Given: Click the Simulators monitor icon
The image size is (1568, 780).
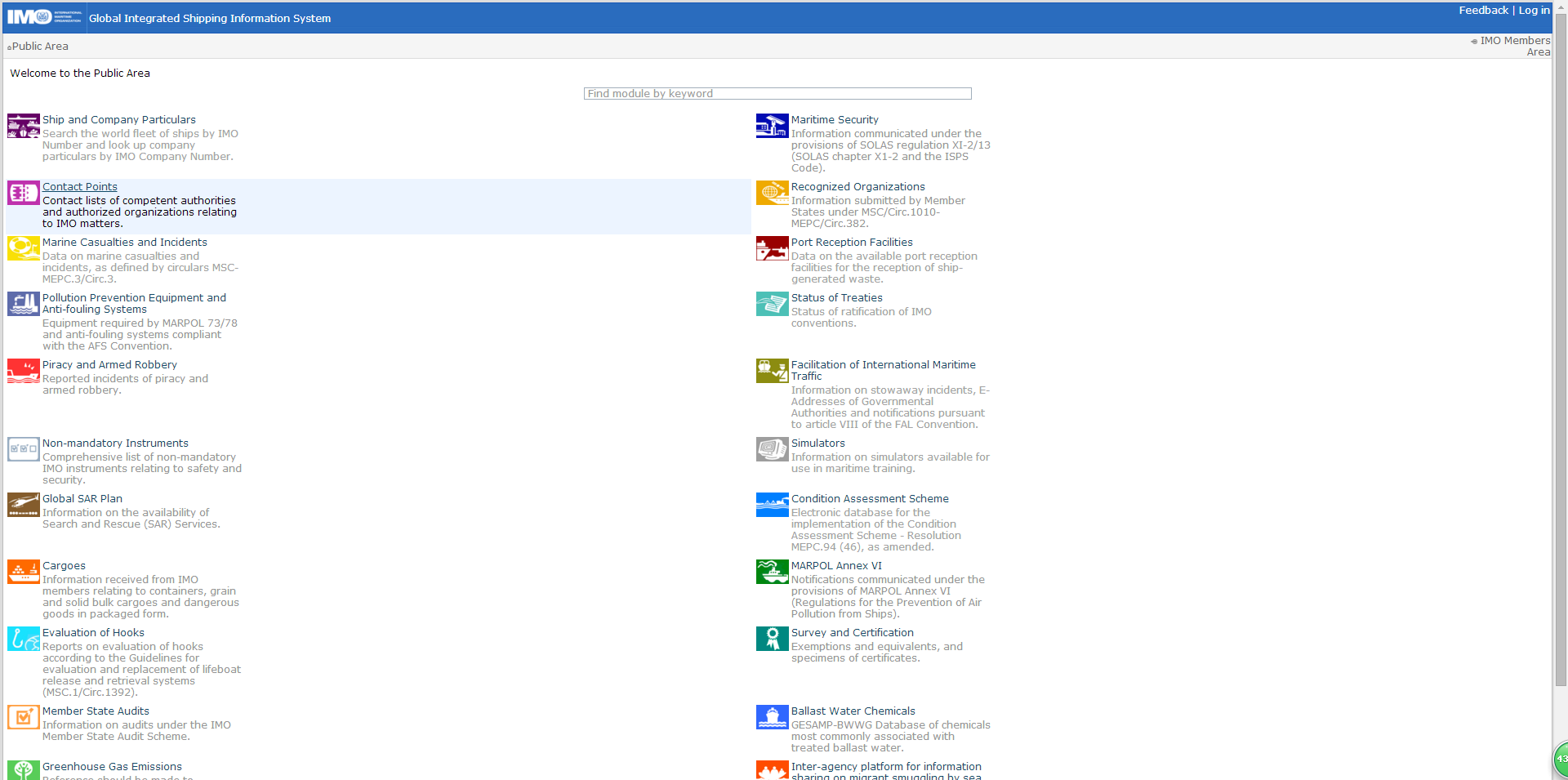Looking at the screenshot, I should (773, 449).
